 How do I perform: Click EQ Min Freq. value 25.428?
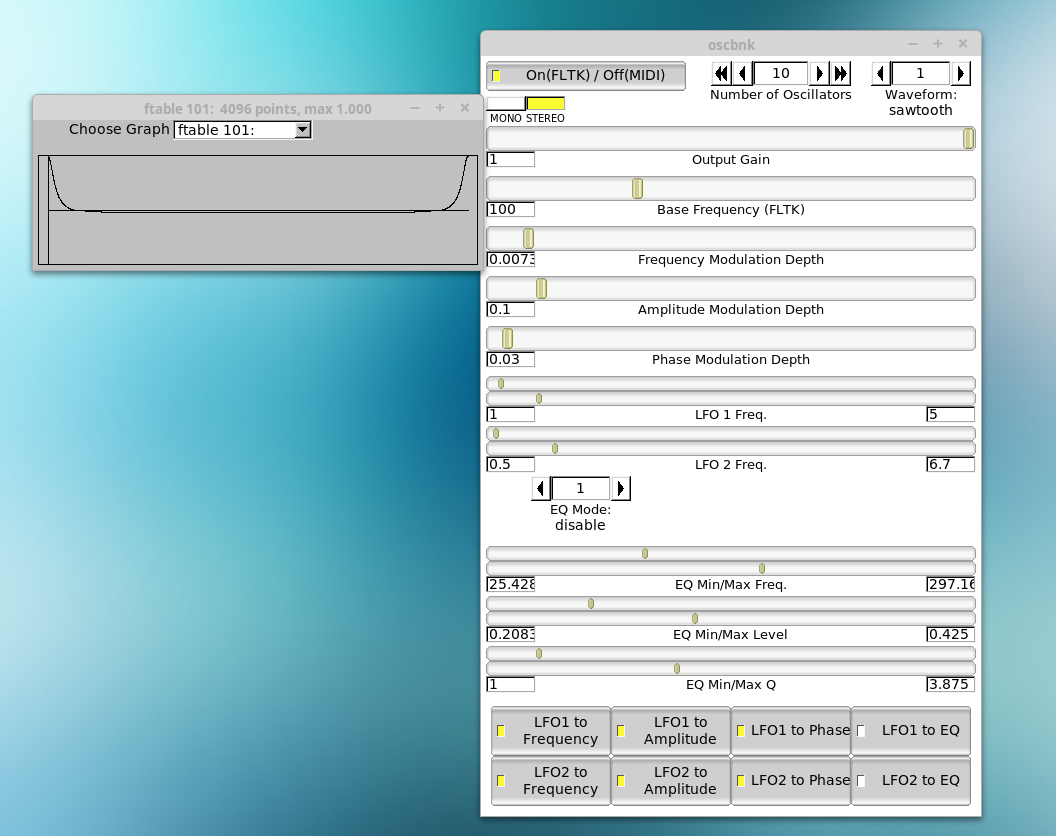pyautogui.click(x=510, y=584)
